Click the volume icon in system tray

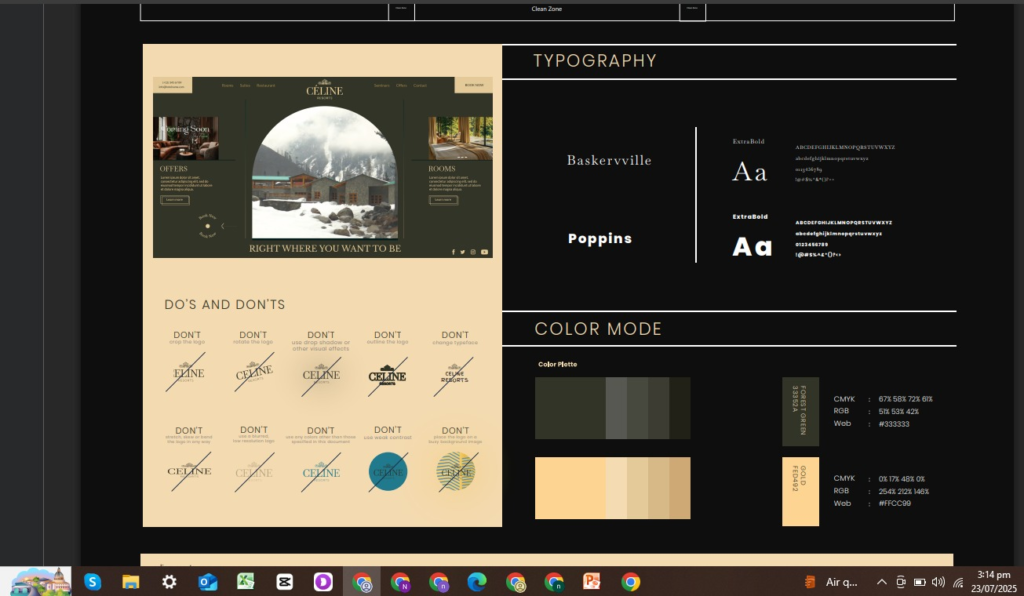(938, 581)
